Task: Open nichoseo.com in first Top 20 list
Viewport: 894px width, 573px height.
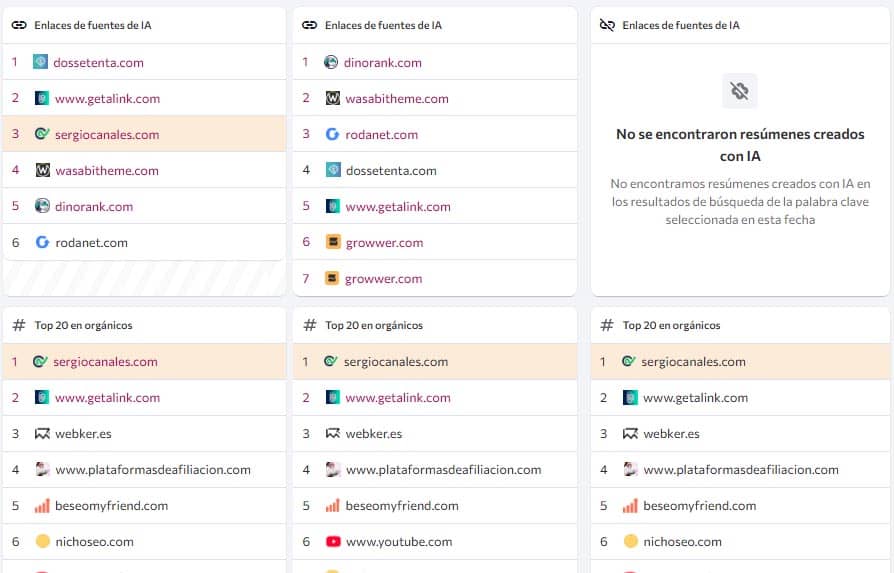Action: point(94,542)
